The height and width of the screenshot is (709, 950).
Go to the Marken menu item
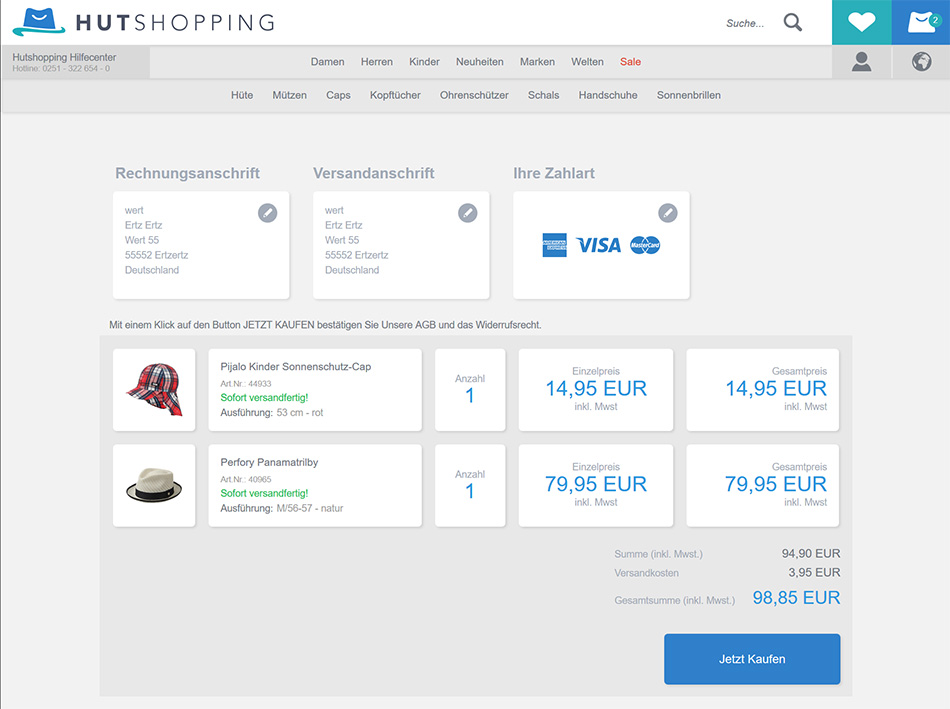pos(537,62)
